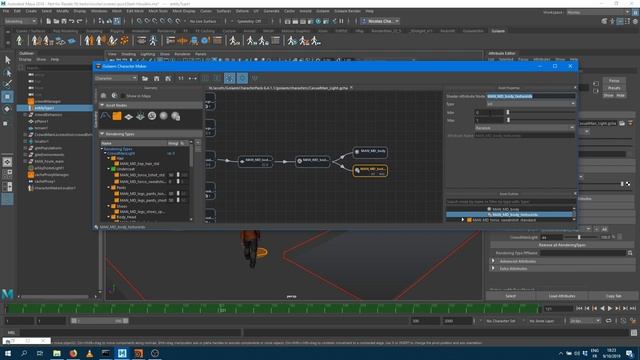Image resolution: width=640 pixels, height=360 pixels.
Task: Click CasualManLight weight slider in Attribute Editor
Action: pyautogui.click(x=579, y=237)
